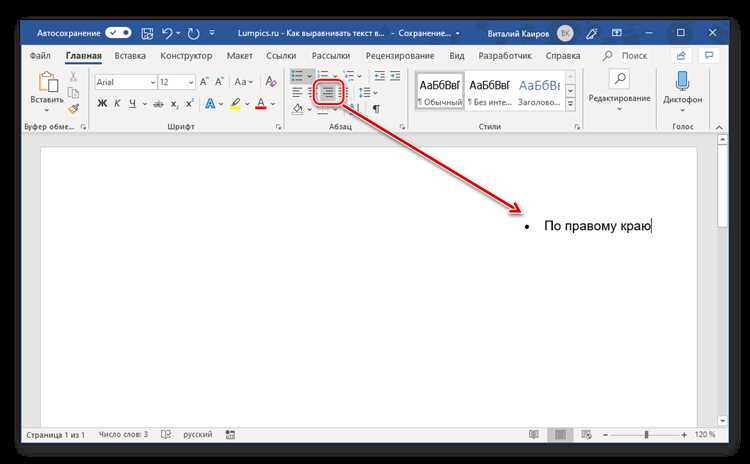Toggle bulleted list

click(297, 76)
